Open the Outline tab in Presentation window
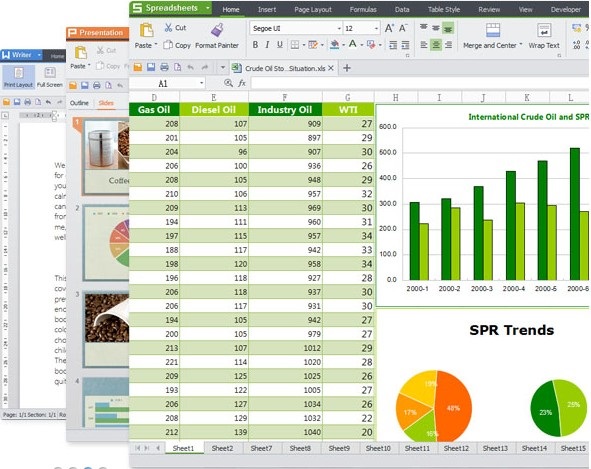 coord(79,103)
